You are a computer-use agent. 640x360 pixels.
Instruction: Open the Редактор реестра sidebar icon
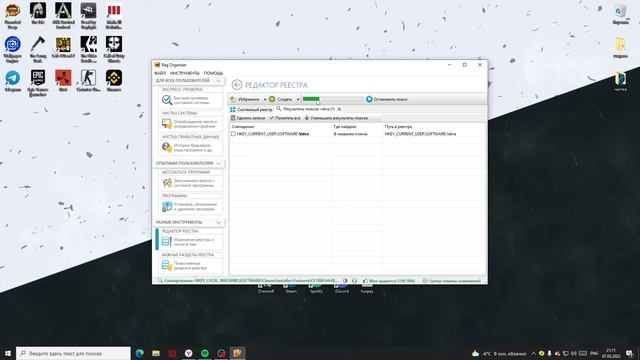click(167, 242)
